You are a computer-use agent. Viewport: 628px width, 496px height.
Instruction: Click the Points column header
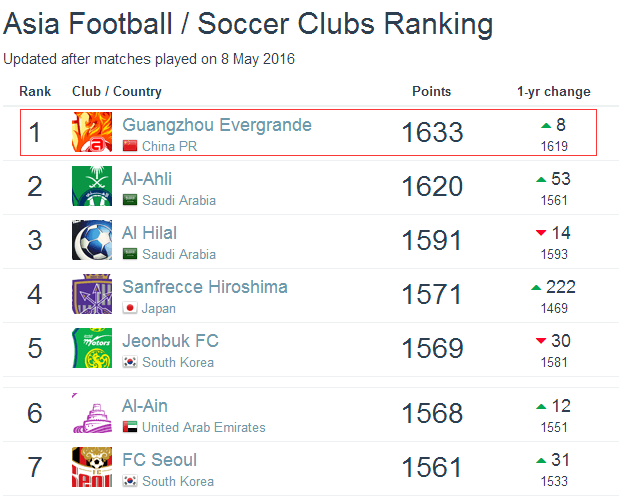[x=431, y=91]
